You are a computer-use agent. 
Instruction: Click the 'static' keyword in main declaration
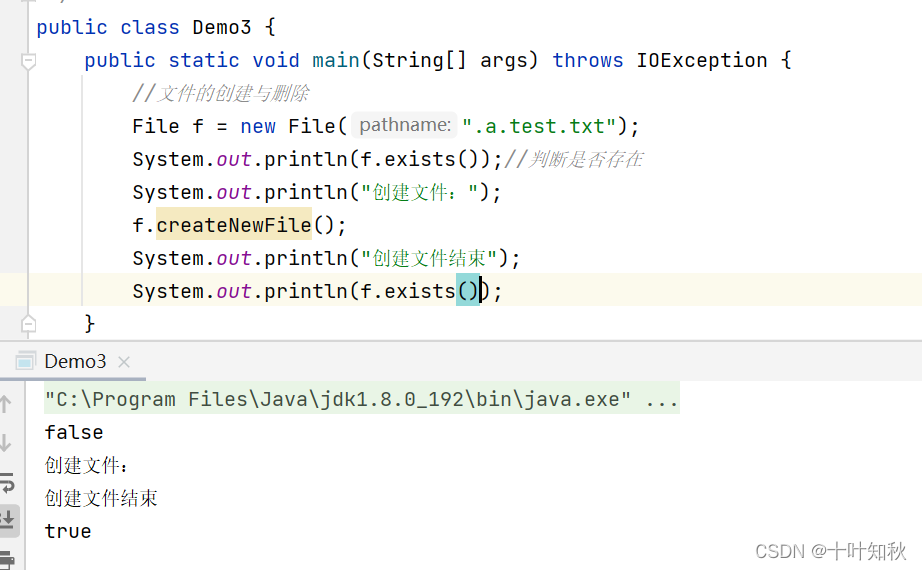203,61
